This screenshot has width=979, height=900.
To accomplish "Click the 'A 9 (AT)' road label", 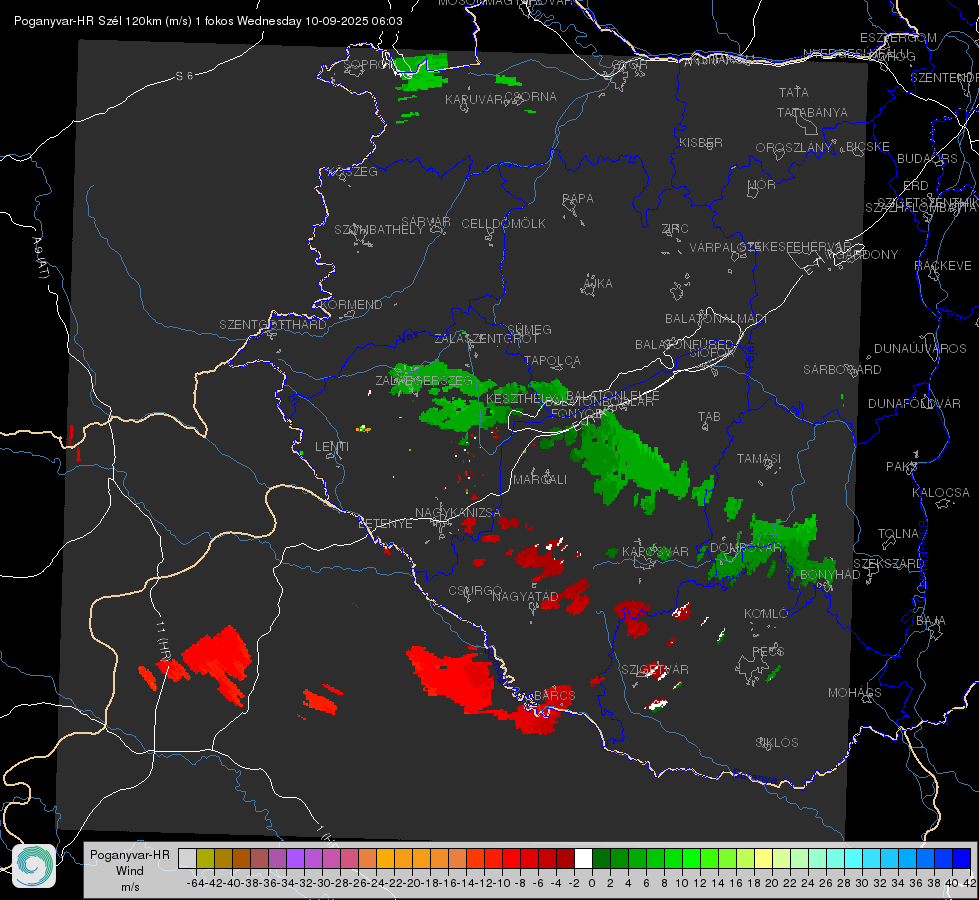I will pyautogui.click(x=40, y=257).
